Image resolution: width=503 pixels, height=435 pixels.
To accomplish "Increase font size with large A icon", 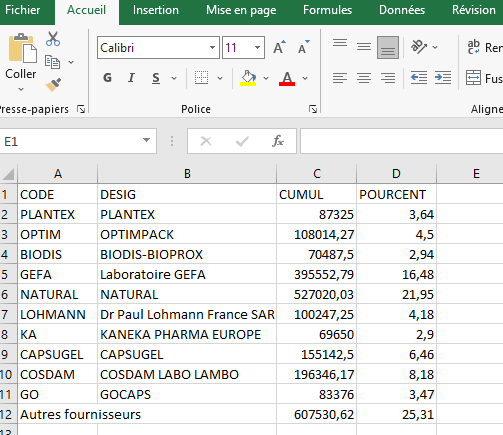I will point(279,47).
